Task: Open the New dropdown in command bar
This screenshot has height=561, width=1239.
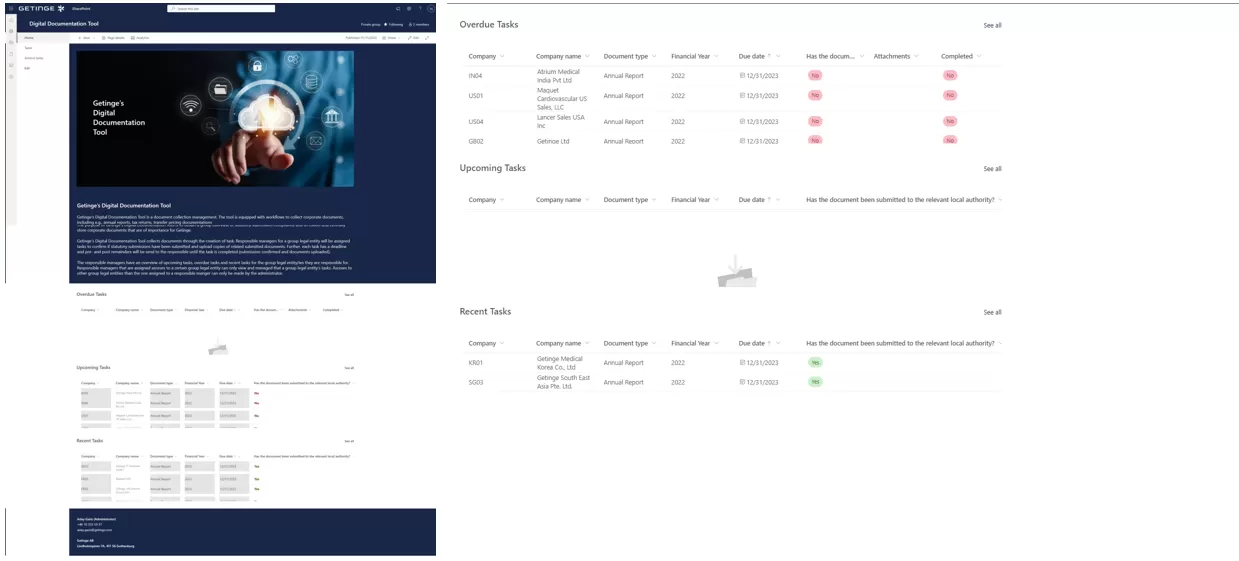Action: pyautogui.click(x=84, y=38)
